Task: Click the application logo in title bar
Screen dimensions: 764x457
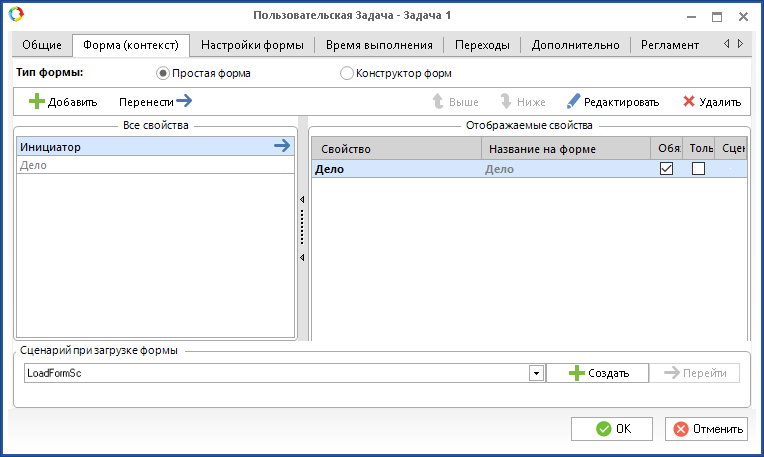Action: tap(15, 15)
